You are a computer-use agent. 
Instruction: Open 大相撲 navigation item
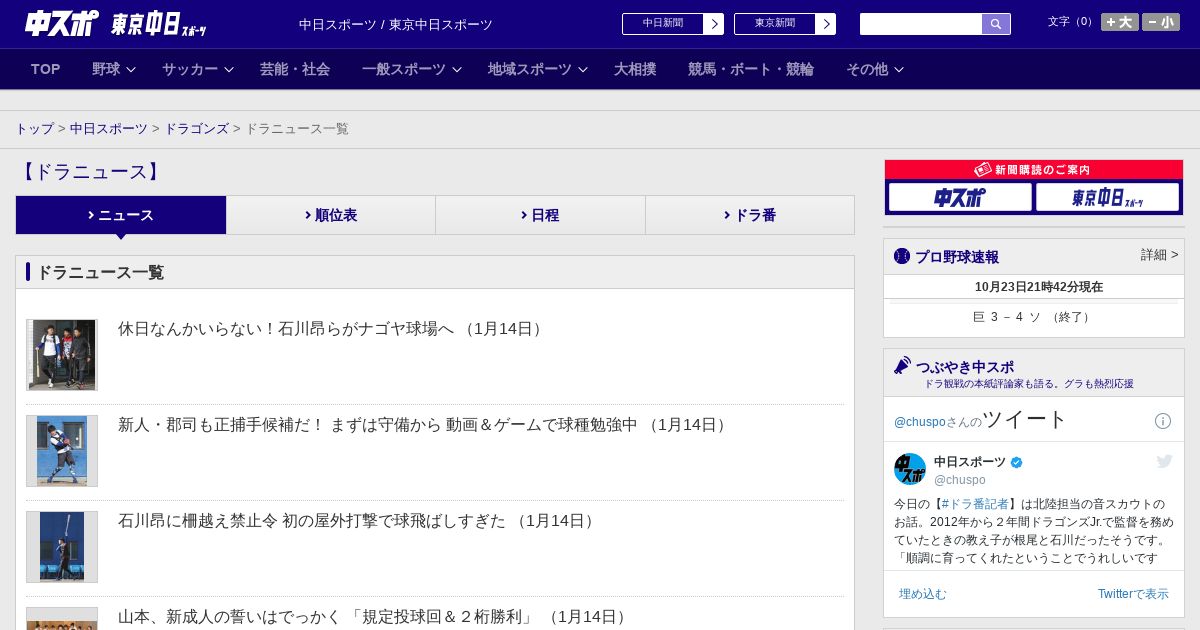tap(635, 69)
